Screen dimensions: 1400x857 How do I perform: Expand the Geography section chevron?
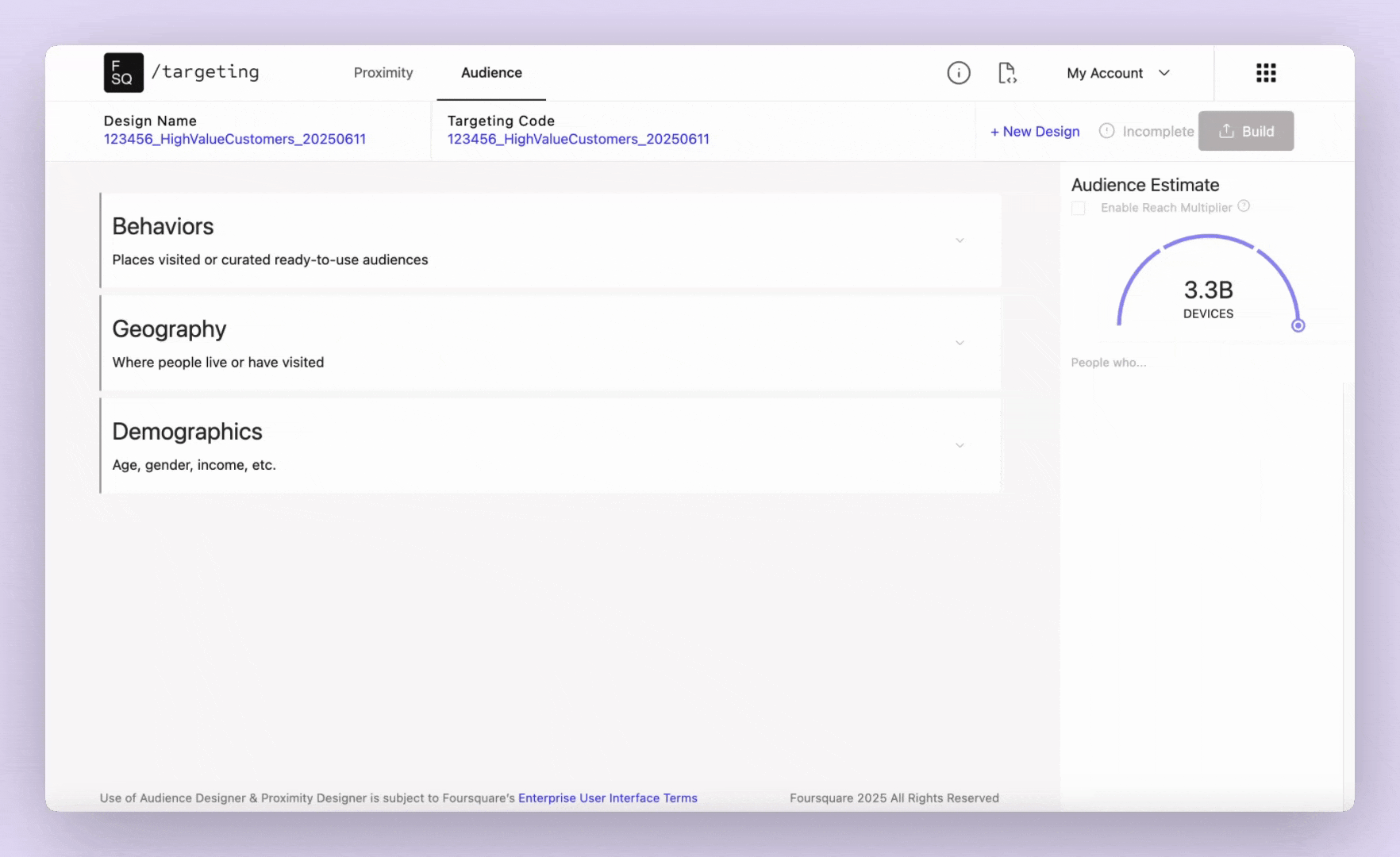coord(960,343)
